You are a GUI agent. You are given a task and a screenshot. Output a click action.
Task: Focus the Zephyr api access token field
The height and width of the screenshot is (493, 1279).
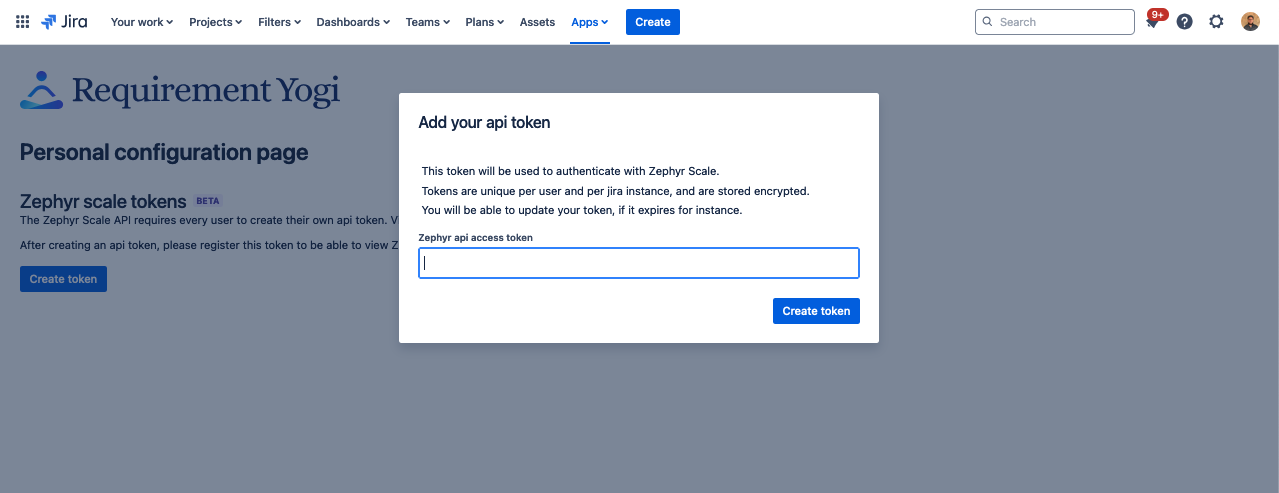click(x=638, y=263)
